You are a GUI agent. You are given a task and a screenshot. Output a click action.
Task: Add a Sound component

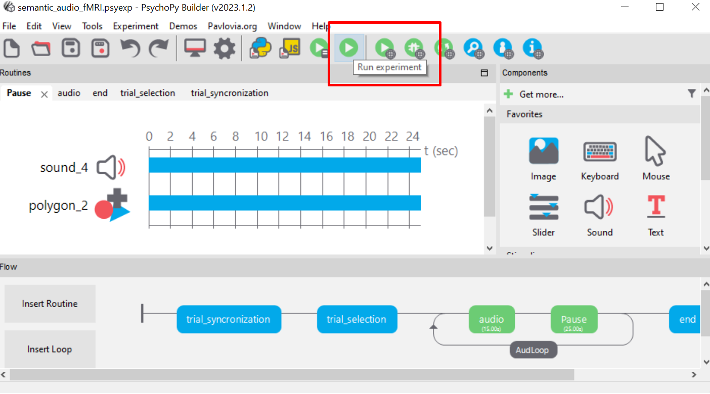coord(600,215)
